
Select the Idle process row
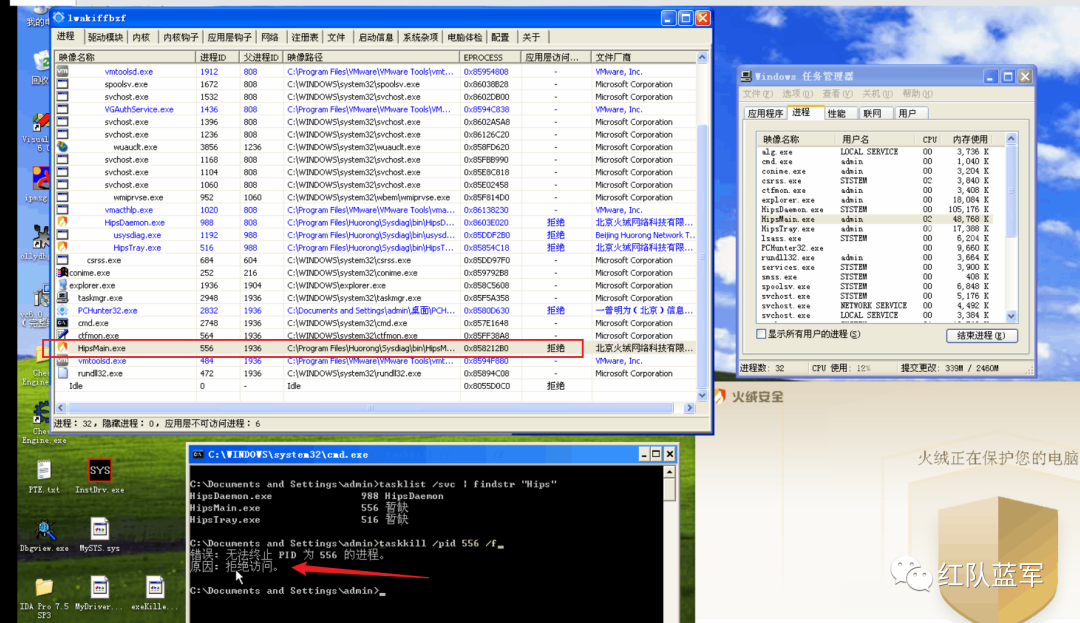(x=376, y=386)
